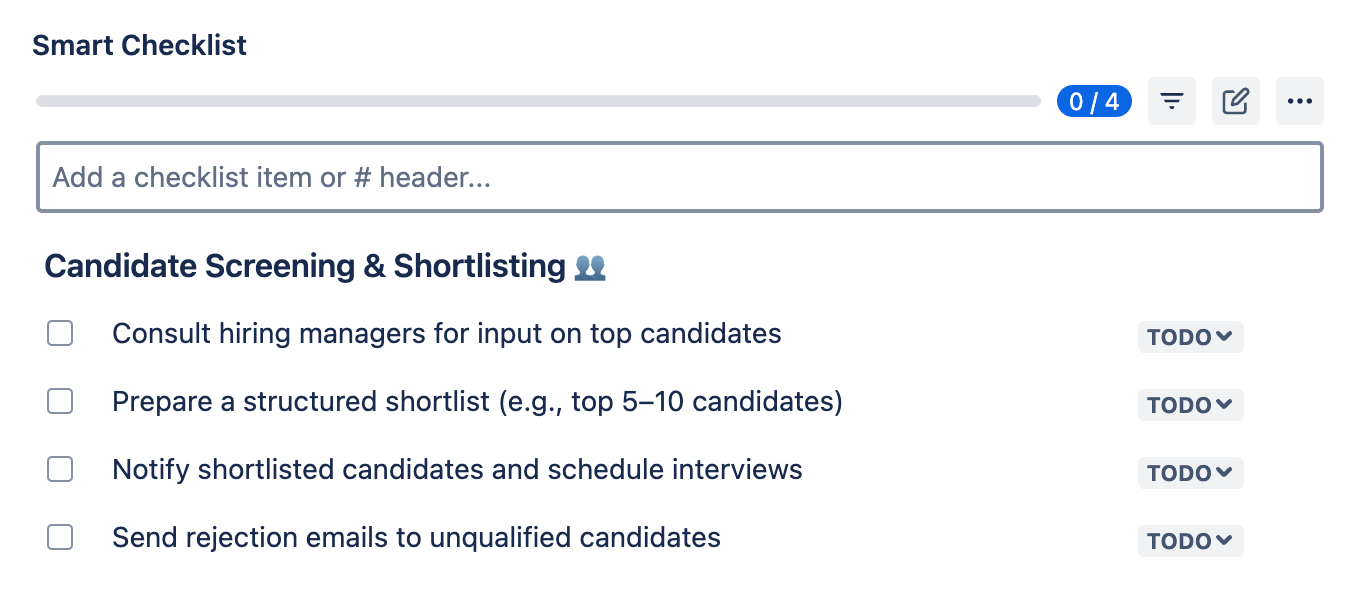Screen dimensions: 1368x608
Task: Open TODO dropdown for rejection emails item
Action: (1190, 541)
